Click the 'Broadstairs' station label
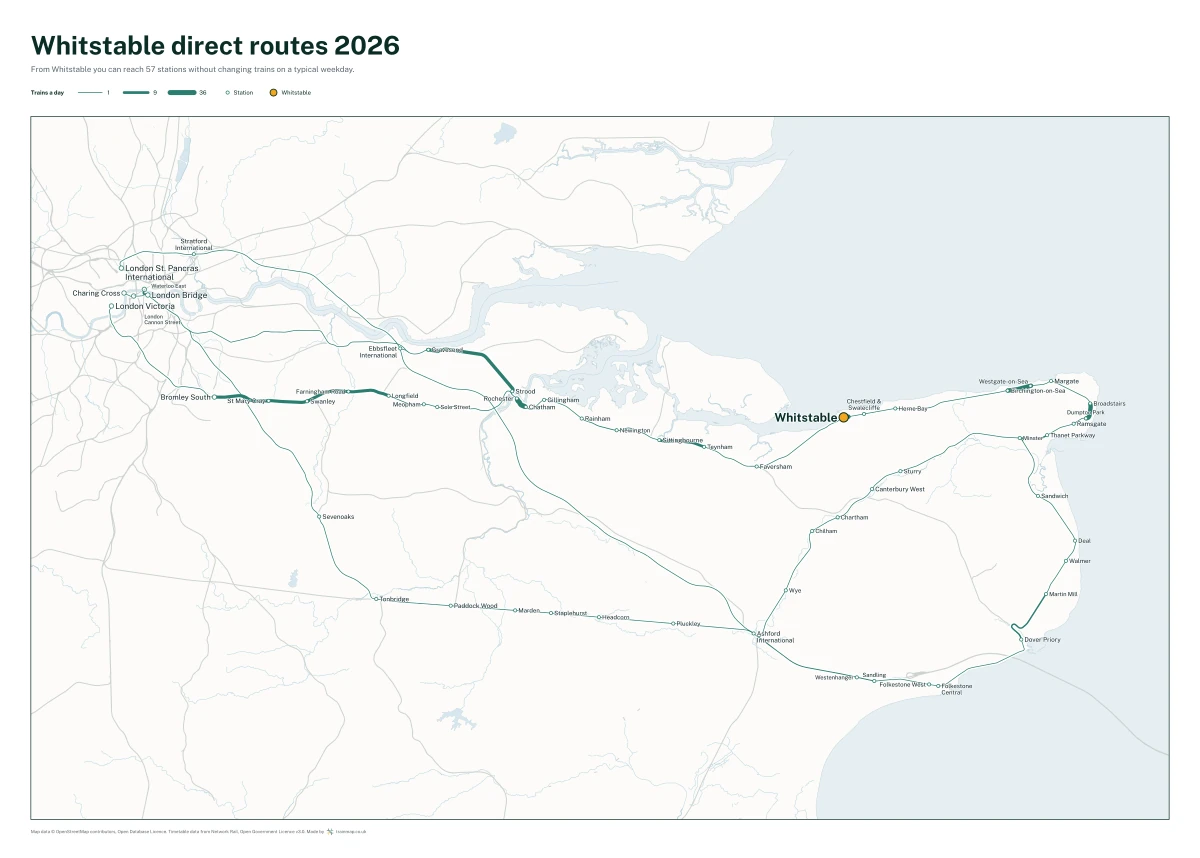This screenshot has width=1200, height=858. pos(1109,404)
